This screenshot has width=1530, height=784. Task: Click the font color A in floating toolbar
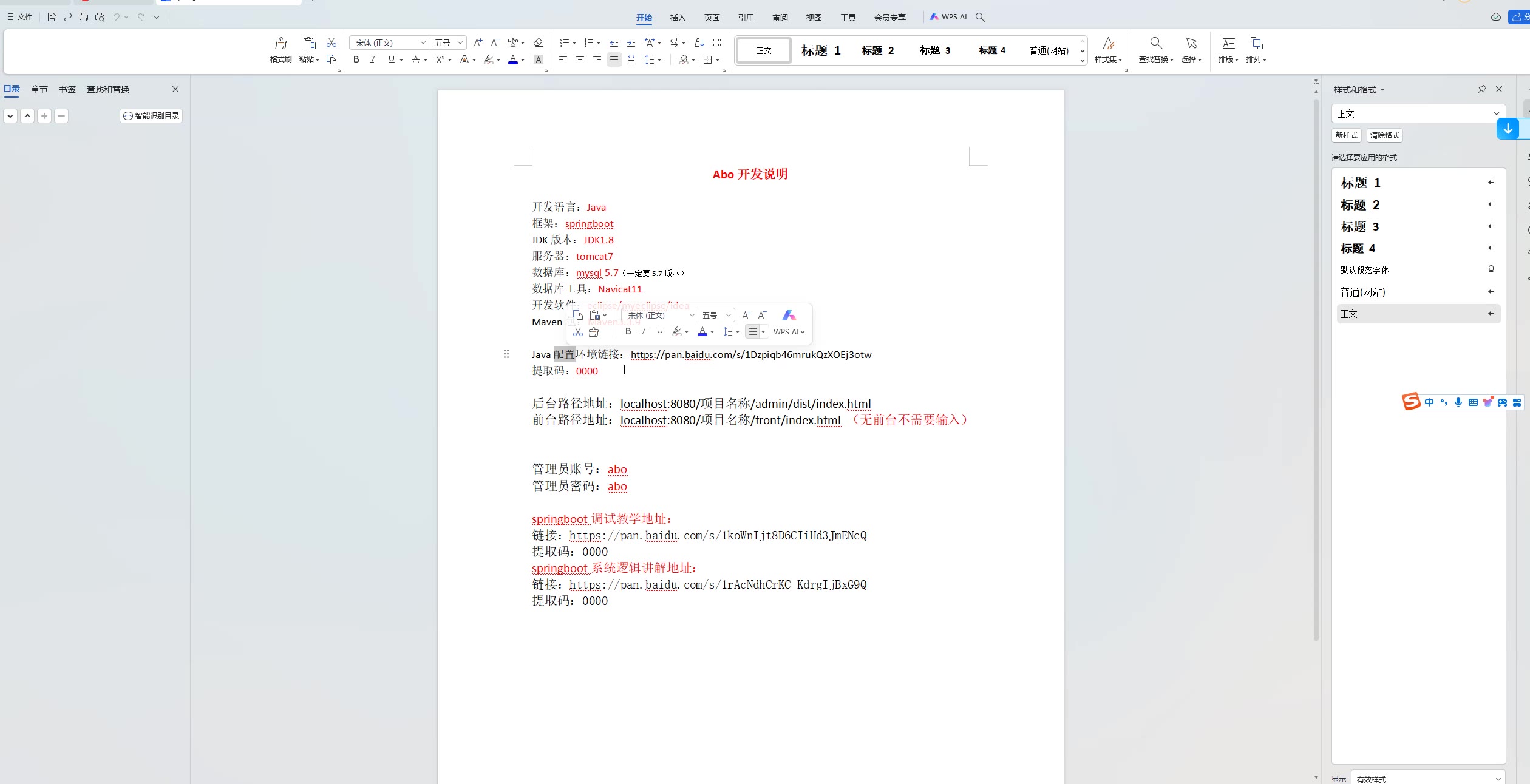tap(702, 331)
